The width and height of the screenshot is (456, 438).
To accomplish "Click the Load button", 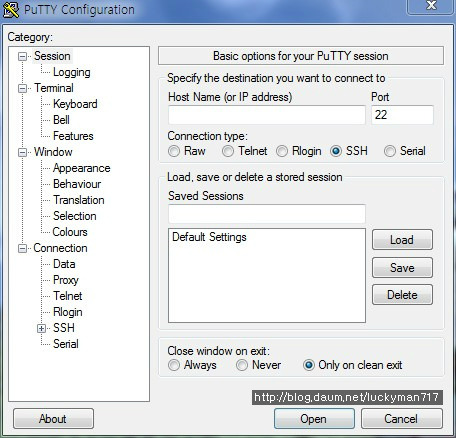I will pos(402,240).
